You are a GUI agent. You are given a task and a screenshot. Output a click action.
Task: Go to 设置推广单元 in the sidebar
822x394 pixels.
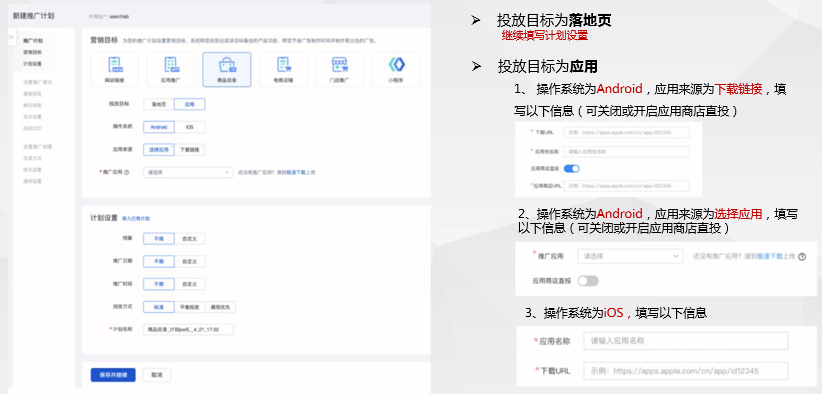[x=38, y=82]
